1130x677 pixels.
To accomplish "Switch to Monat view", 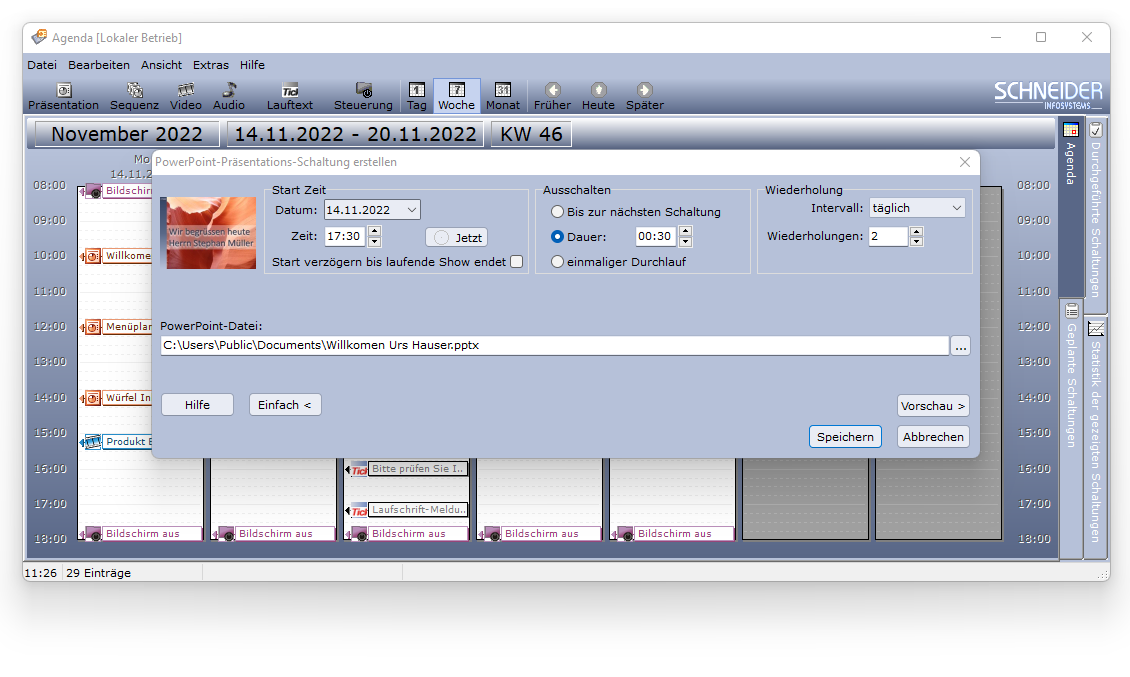I will click(503, 97).
